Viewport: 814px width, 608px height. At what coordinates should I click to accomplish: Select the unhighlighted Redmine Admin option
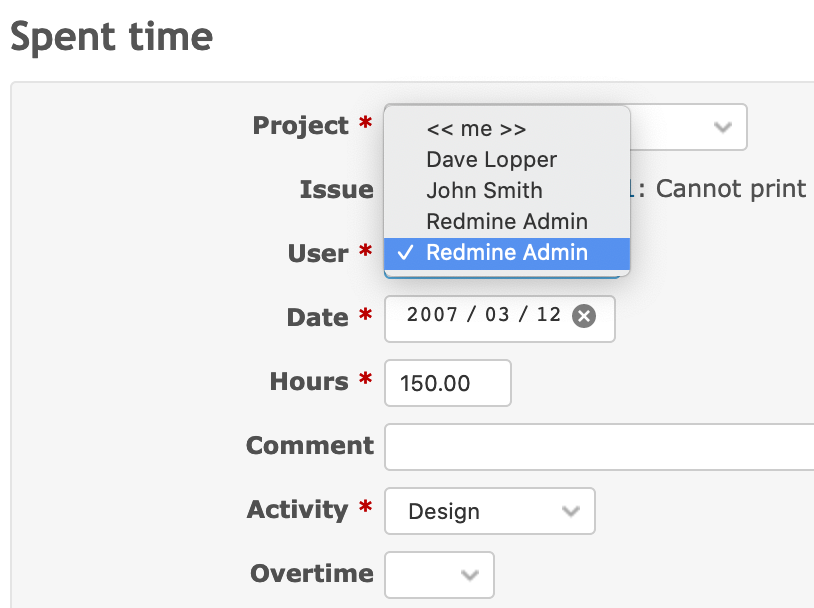pyautogui.click(x=507, y=222)
